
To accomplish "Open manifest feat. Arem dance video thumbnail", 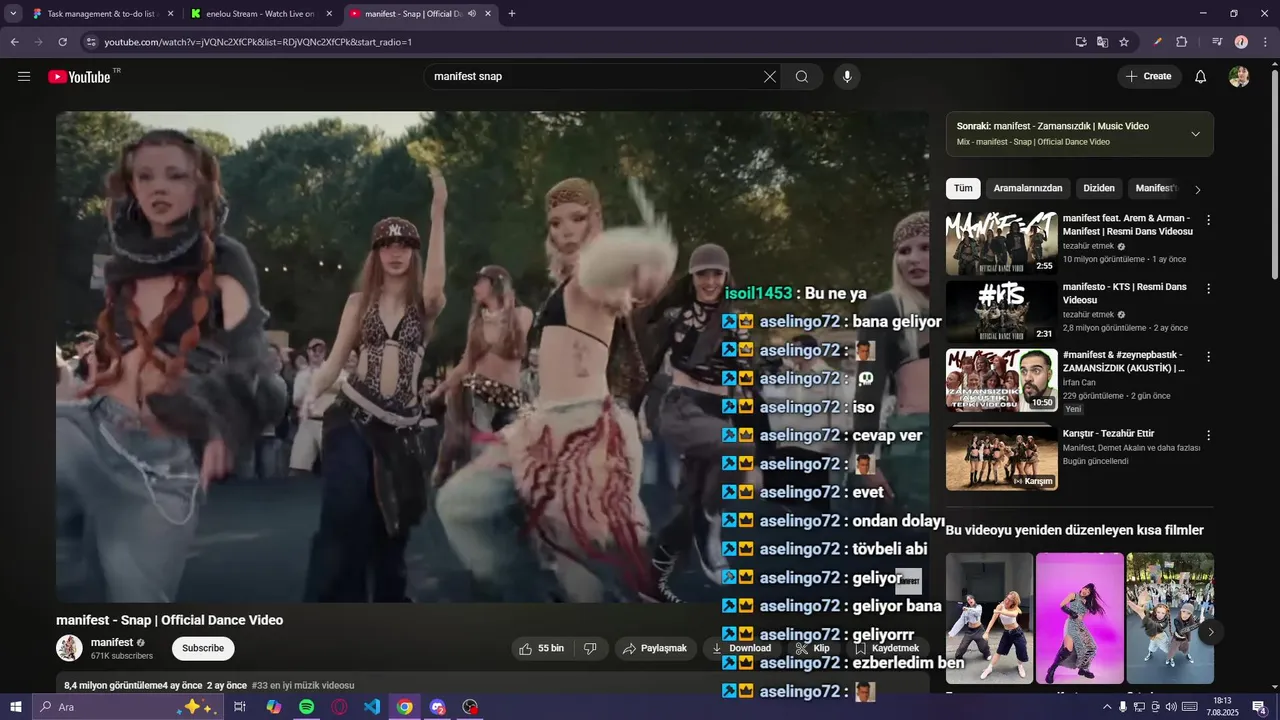I will point(1001,243).
